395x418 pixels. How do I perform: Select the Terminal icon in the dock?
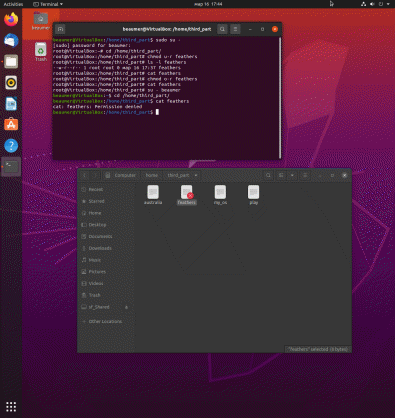pos(11,166)
